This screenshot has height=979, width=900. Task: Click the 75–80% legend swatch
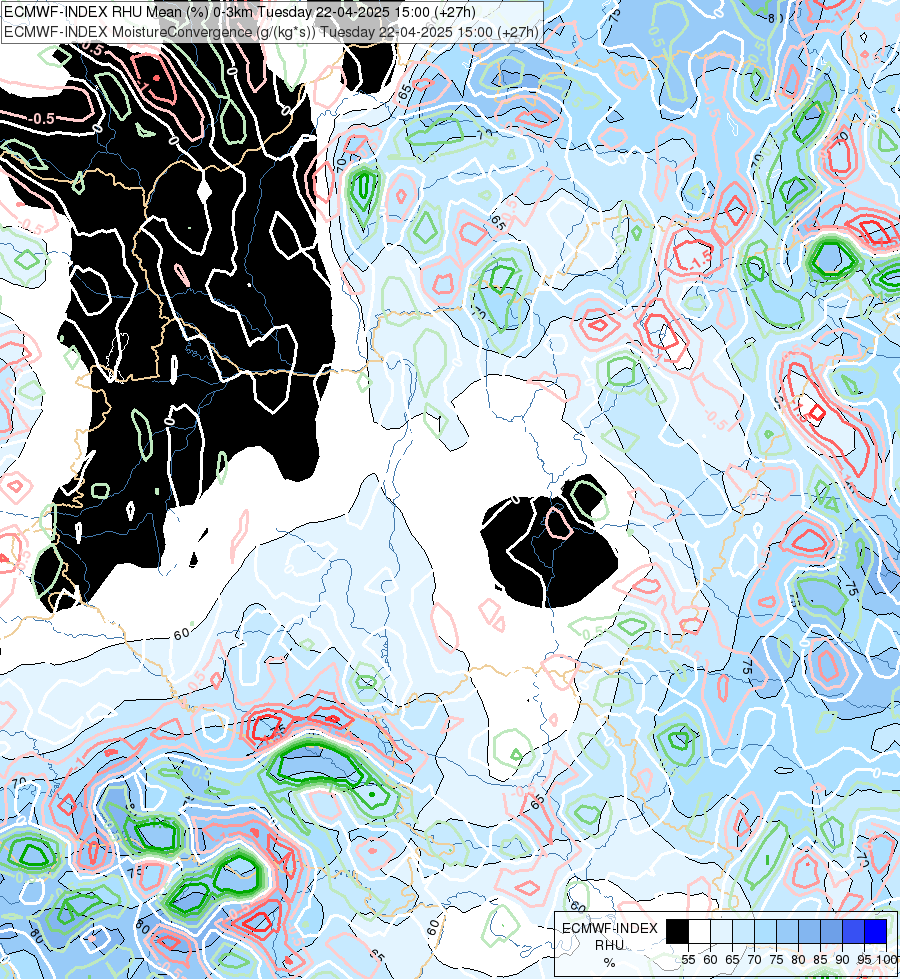point(787,931)
